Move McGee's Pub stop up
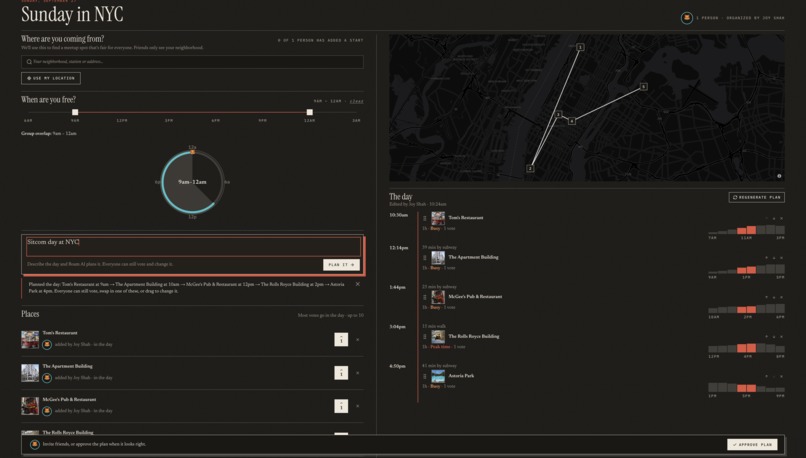The width and height of the screenshot is (806, 458). [x=766, y=297]
